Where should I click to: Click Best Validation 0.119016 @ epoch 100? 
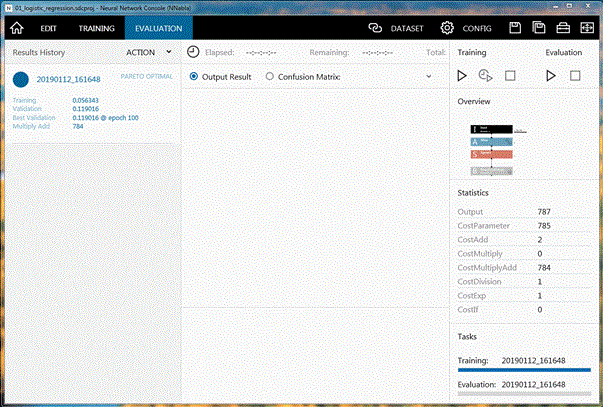(x=105, y=118)
